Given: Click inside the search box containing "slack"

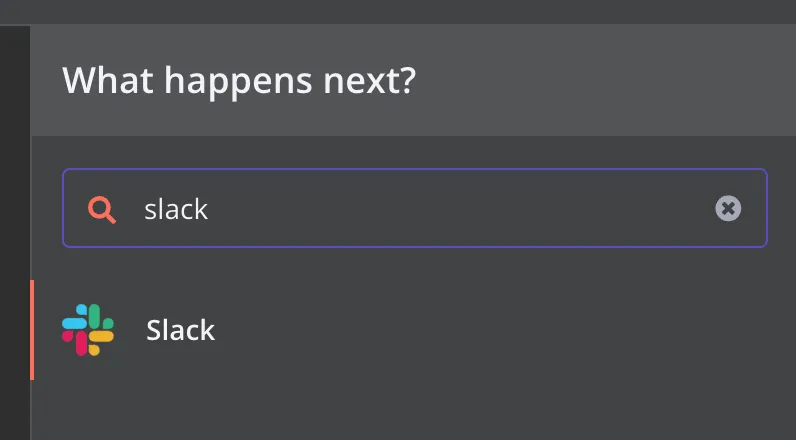Looking at the screenshot, I should [415, 208].
